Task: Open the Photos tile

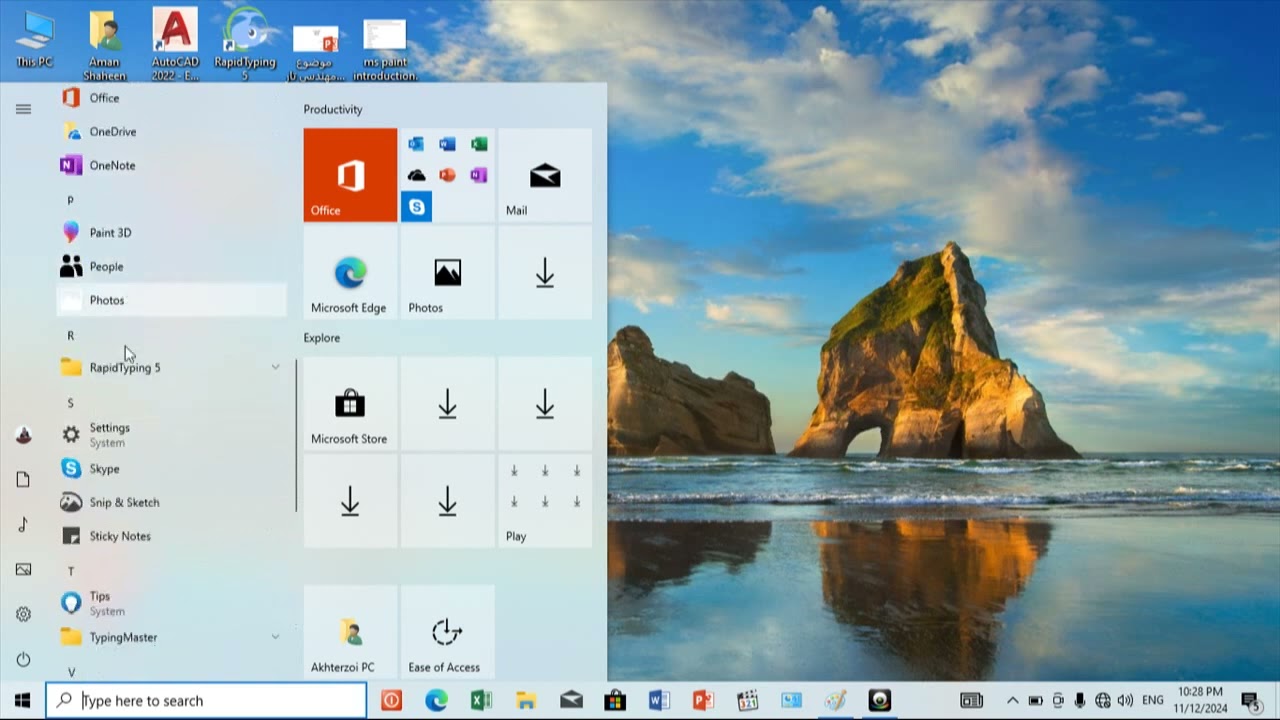Action: [447, 273]
